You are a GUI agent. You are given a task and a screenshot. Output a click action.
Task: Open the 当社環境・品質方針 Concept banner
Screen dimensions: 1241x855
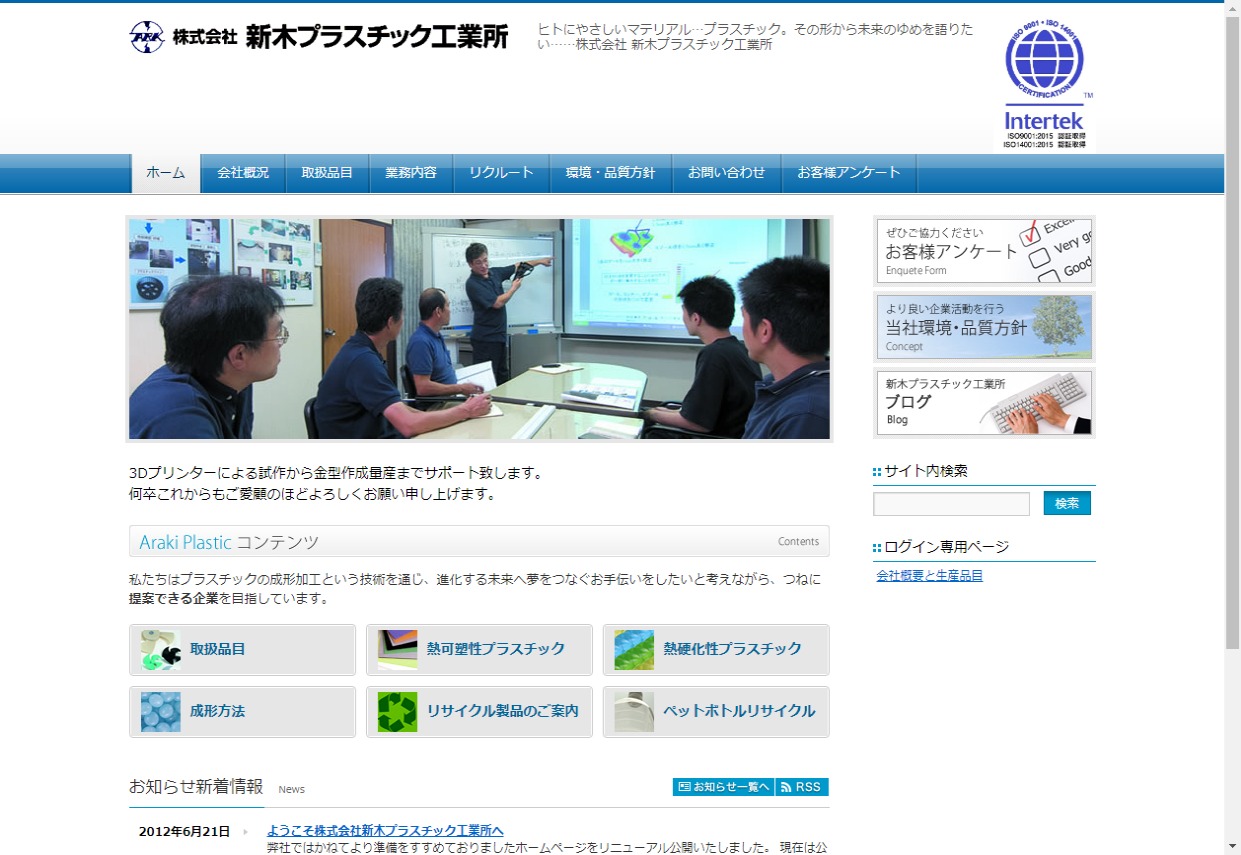coord(984,327)
